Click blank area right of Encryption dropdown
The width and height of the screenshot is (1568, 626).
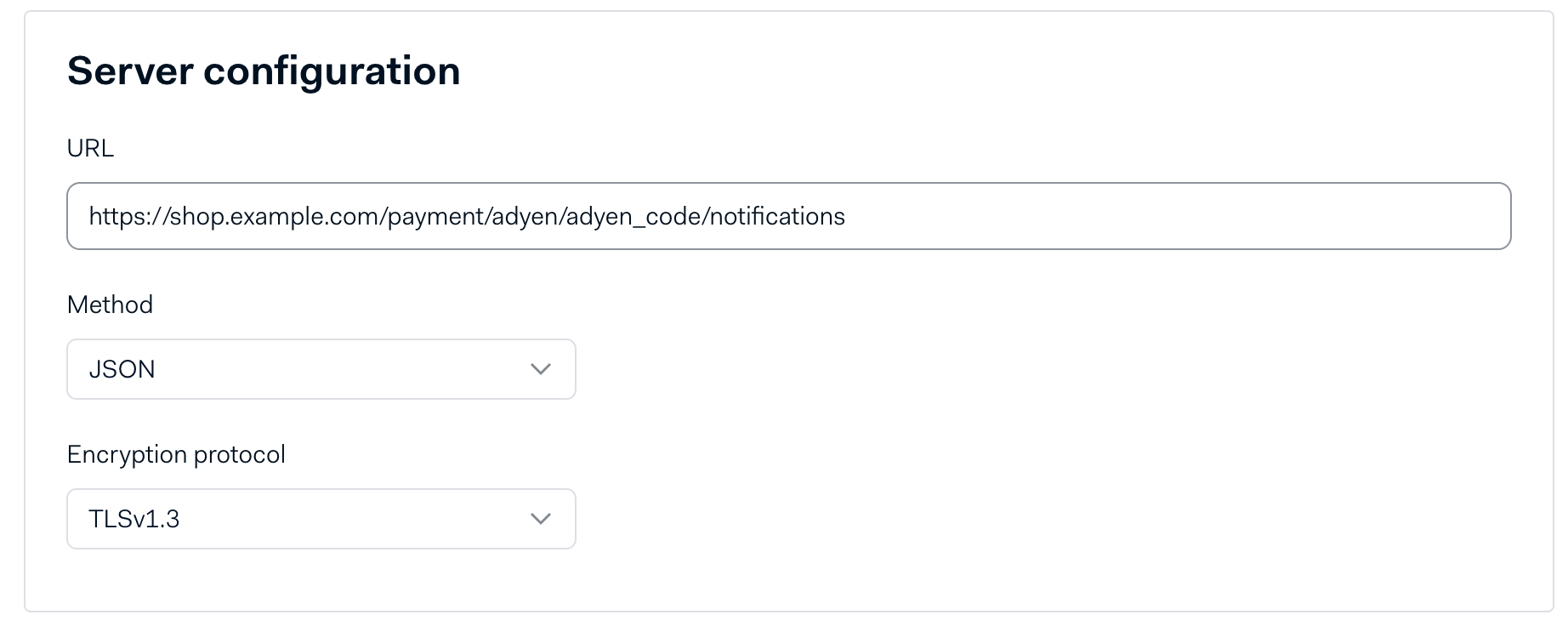coord(1020,519)
